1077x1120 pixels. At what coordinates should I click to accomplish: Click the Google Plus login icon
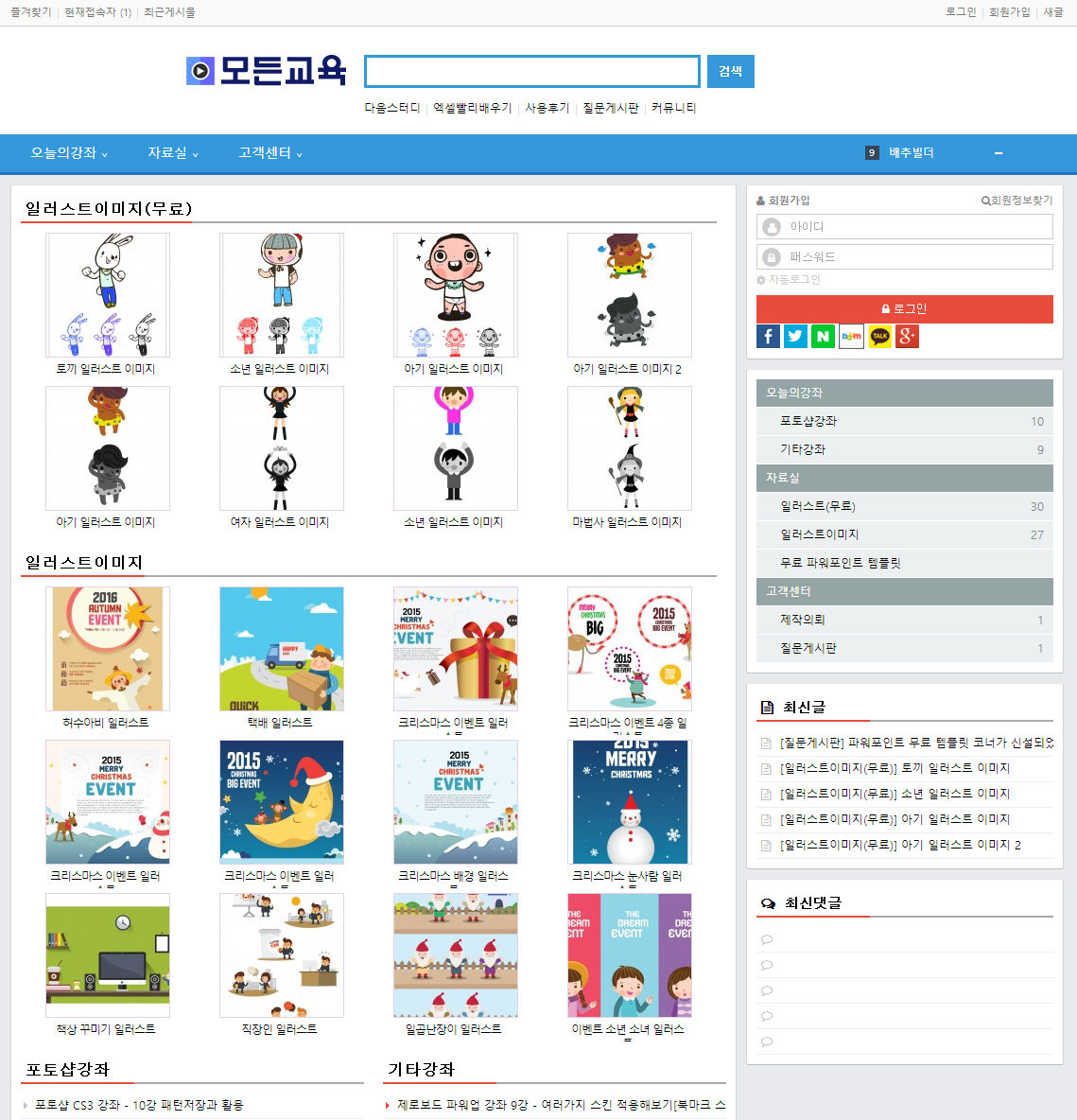(x=907, y=336)
